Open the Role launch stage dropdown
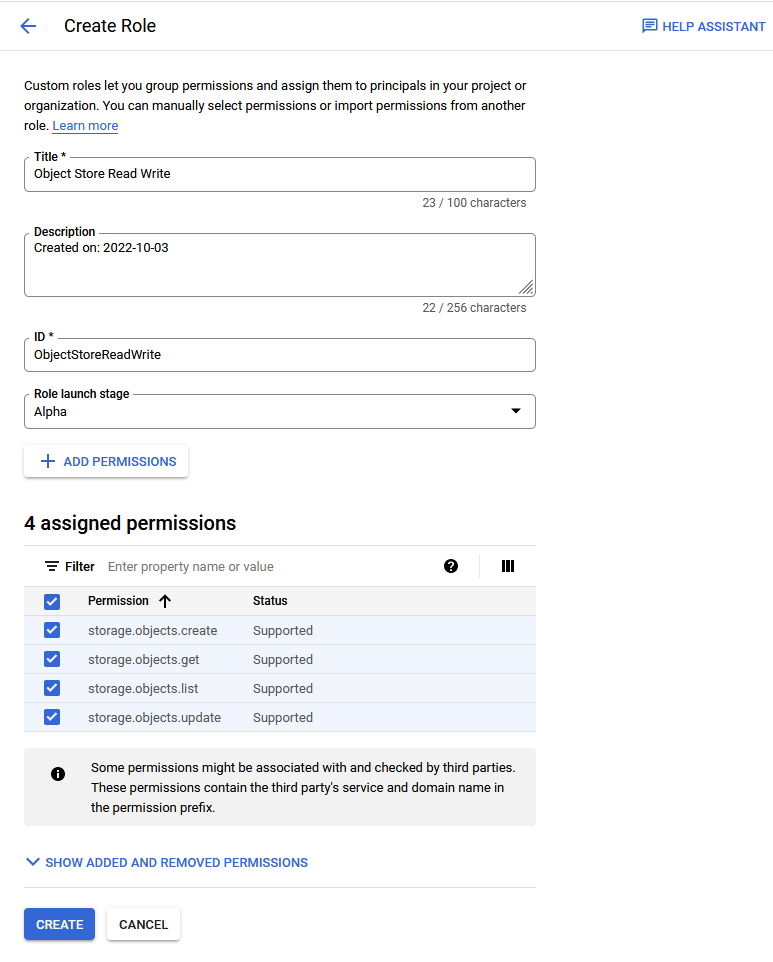Viewport: 773px width, 962px height. [280, 411]
